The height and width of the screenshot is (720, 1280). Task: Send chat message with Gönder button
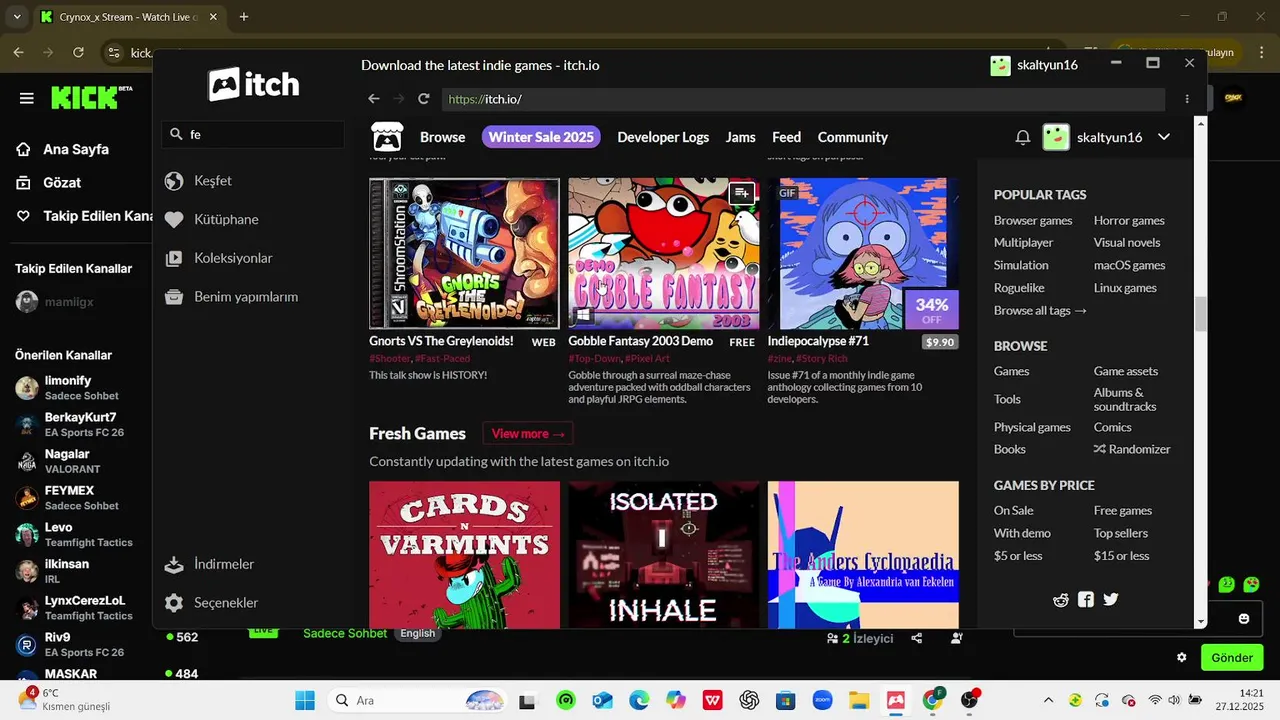tap(1232, 658)
